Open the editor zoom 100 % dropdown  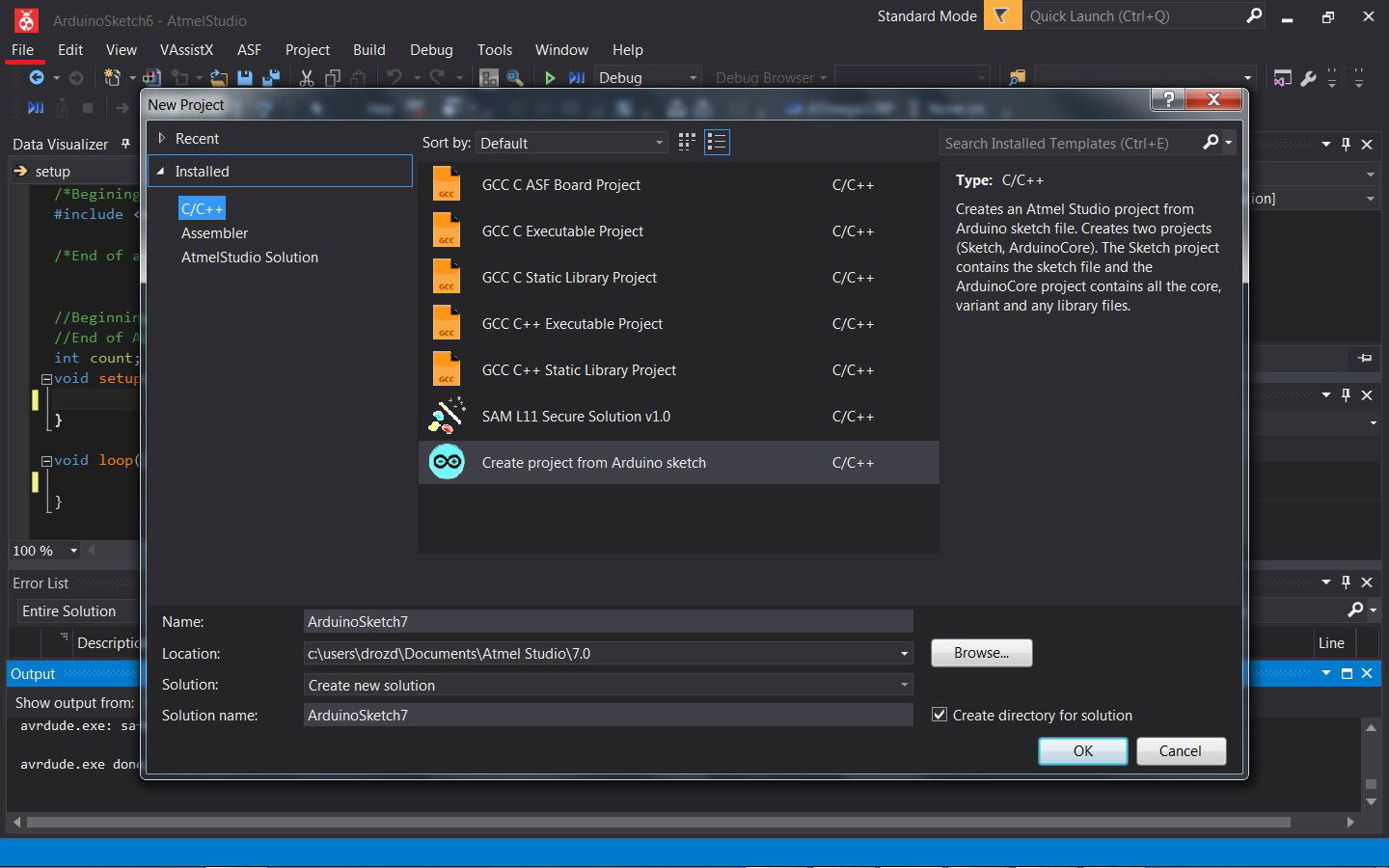coord(73,550)
